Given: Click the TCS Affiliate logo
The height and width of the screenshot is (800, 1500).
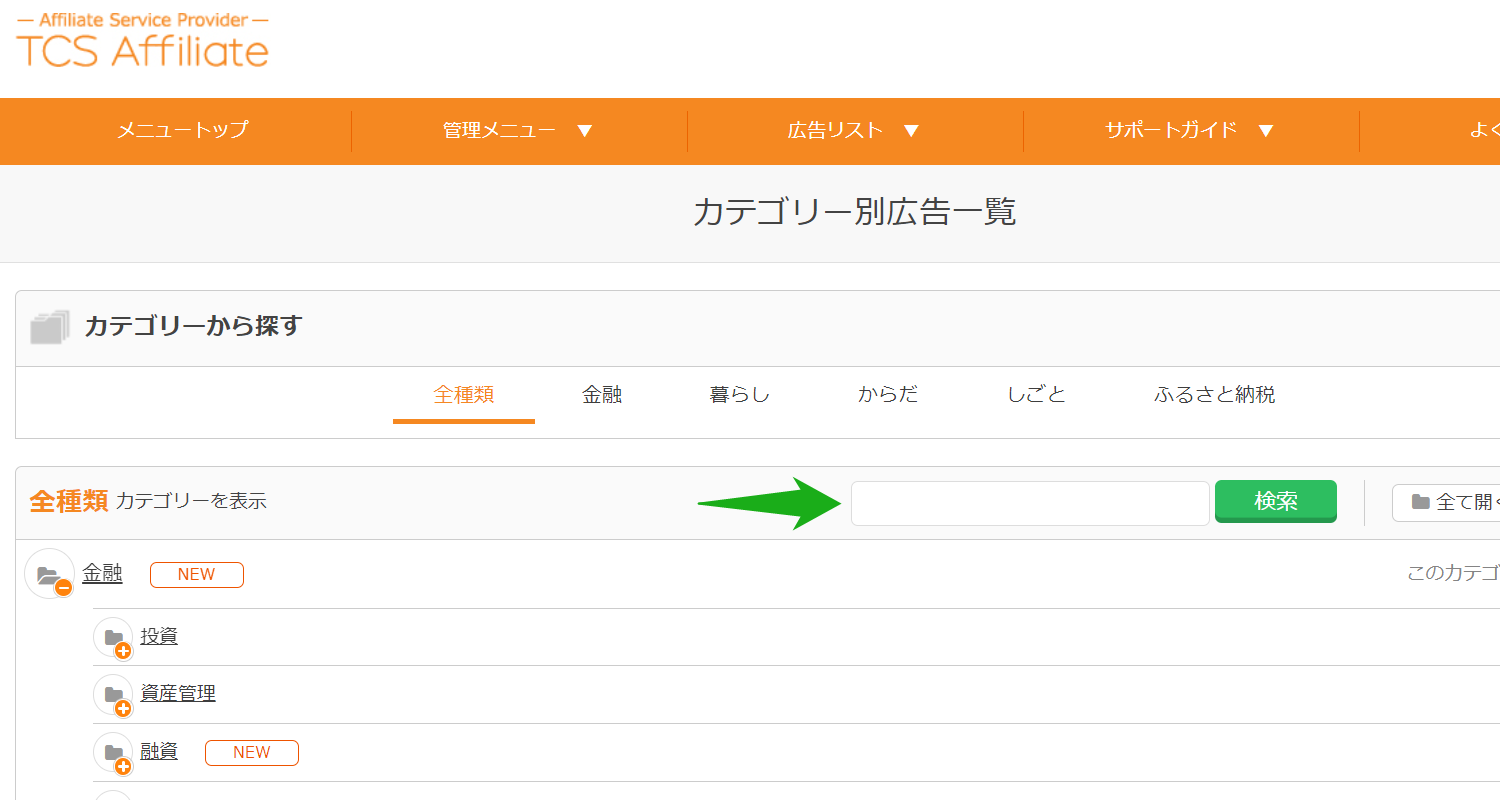Looking at the screenshot, I should [142, 40].
